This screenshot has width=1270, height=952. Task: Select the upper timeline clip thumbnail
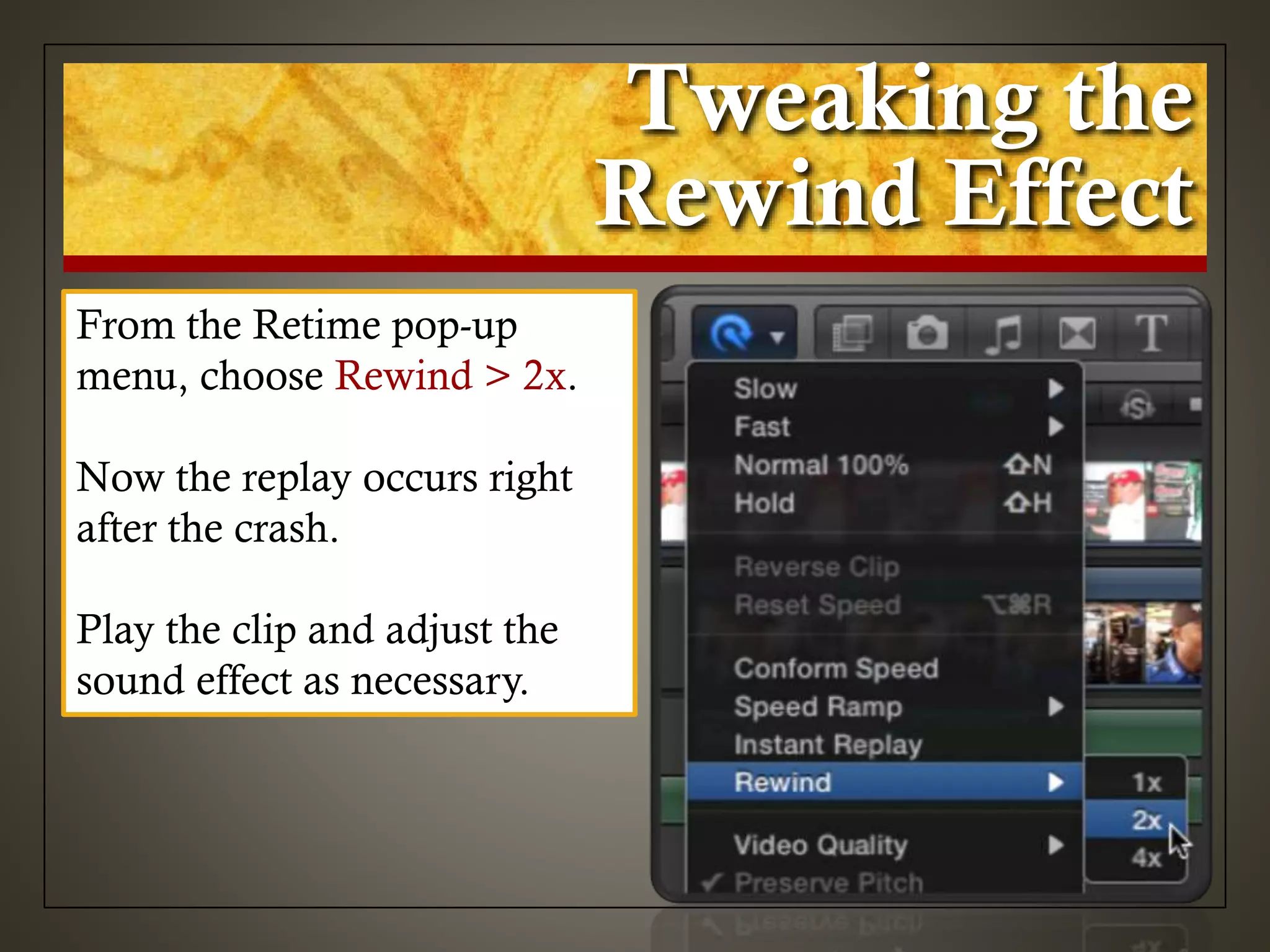[x=1142, y=501]
